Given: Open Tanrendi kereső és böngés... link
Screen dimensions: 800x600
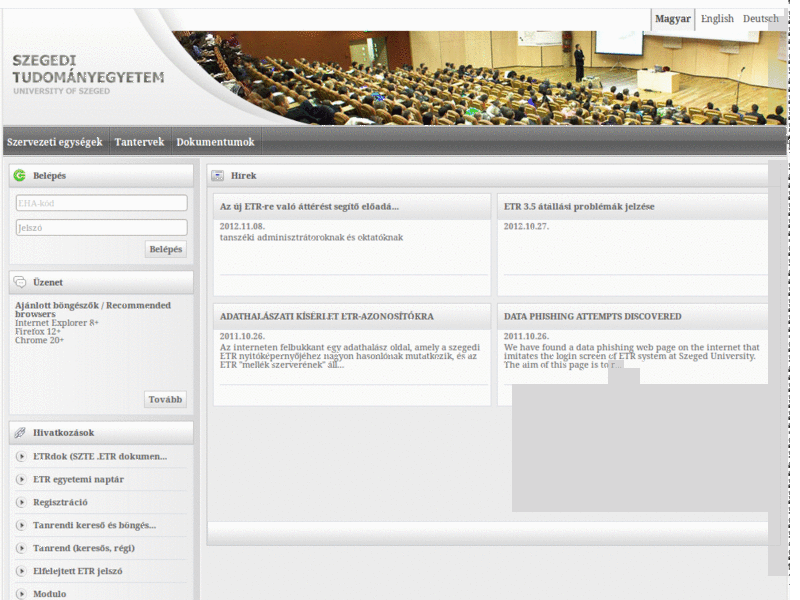Looking at the screenshot, I should (x=94, y=526).
